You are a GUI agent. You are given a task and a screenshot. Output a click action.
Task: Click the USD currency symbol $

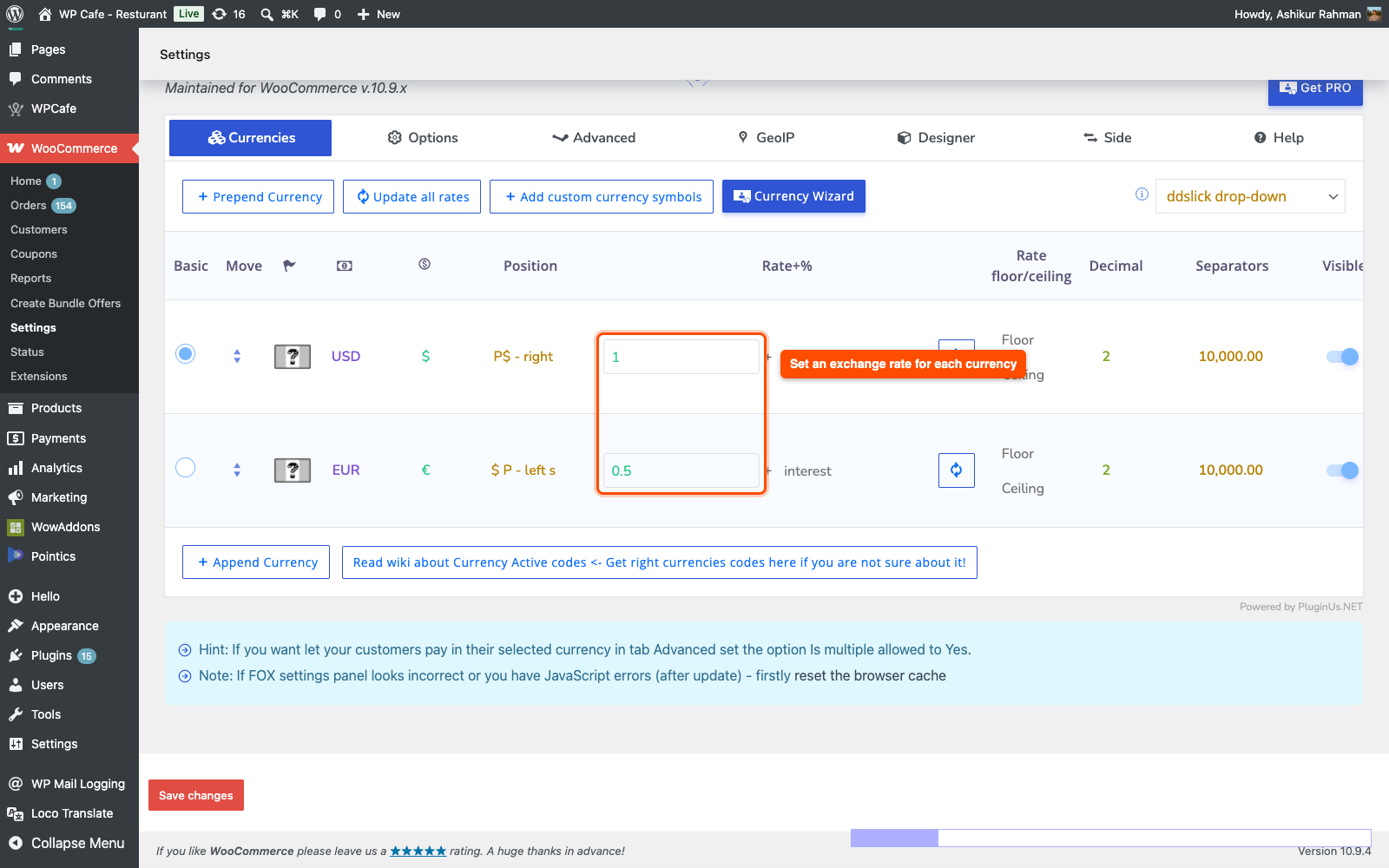tap(425, 356)
